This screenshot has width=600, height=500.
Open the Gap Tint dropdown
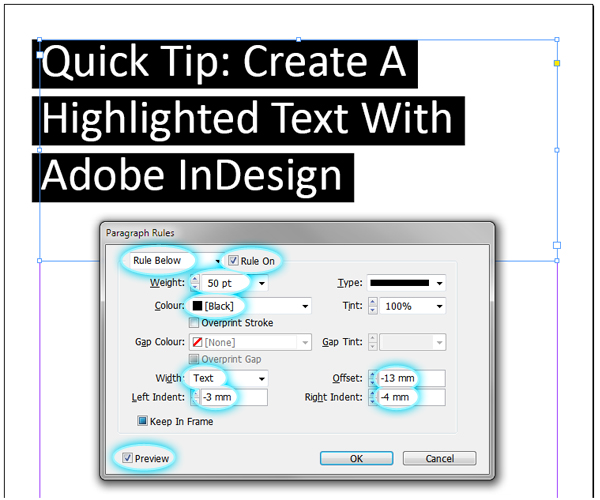pos(412,342)
